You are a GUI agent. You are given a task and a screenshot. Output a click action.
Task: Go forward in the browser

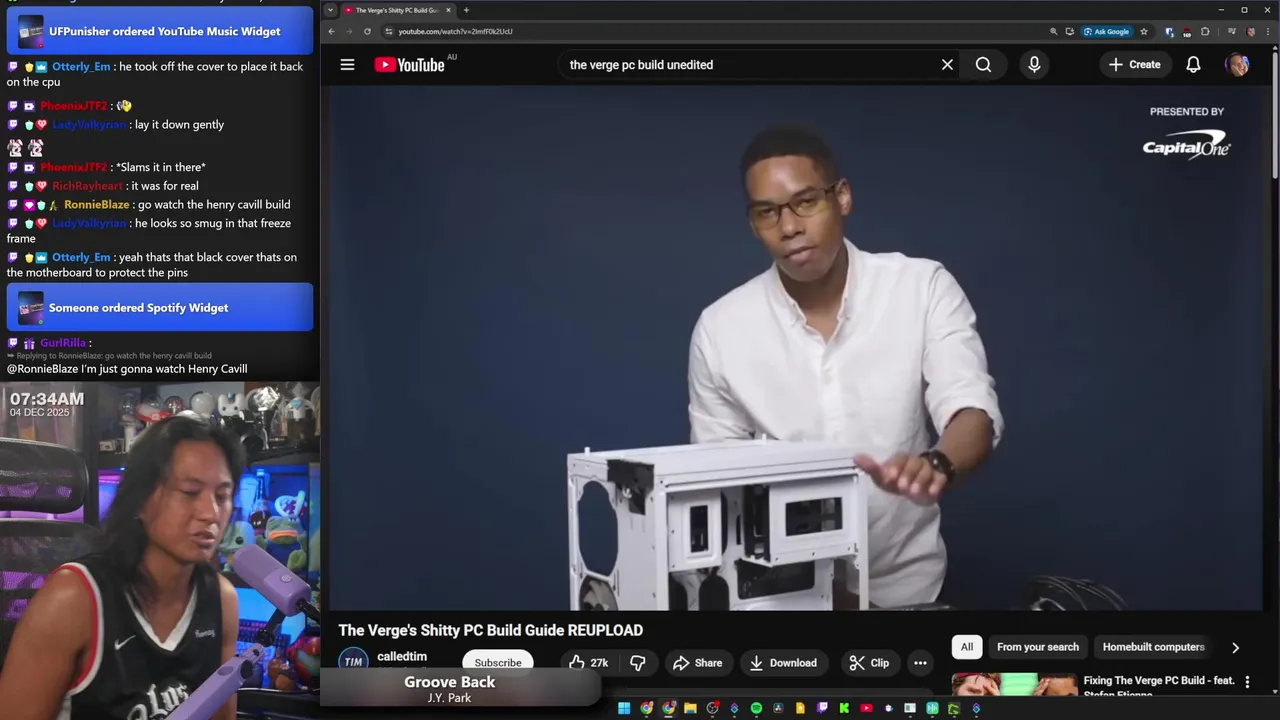(x=349, y=31)
